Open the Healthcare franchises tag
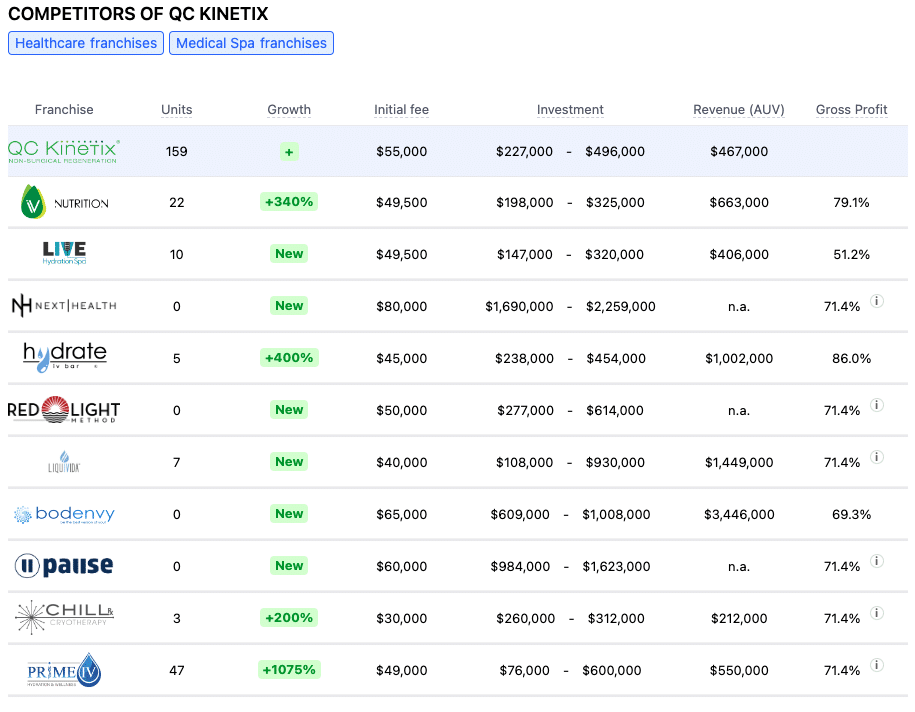 [x=86, y=43]
